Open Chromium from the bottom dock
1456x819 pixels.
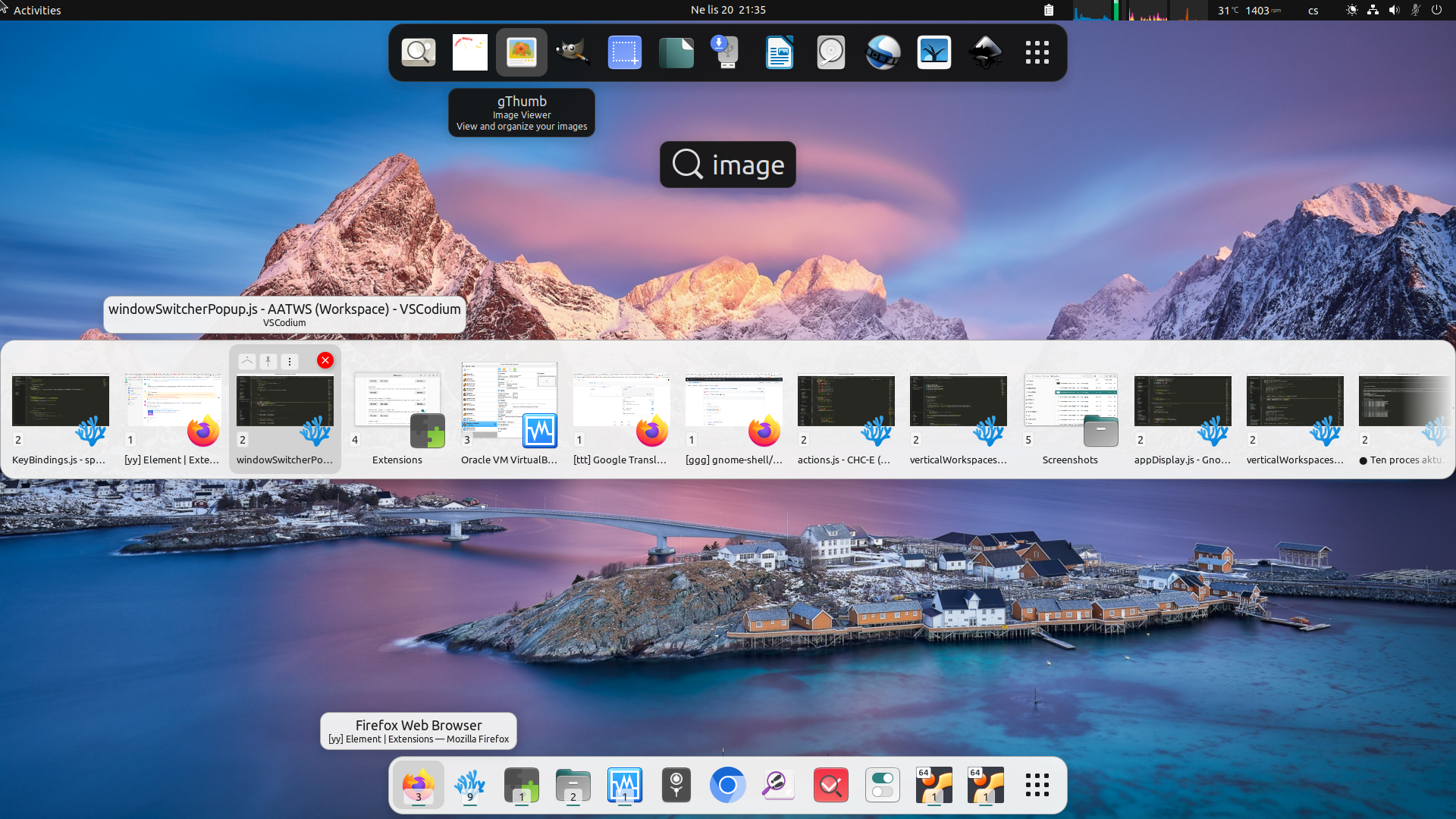coord(727,785)
